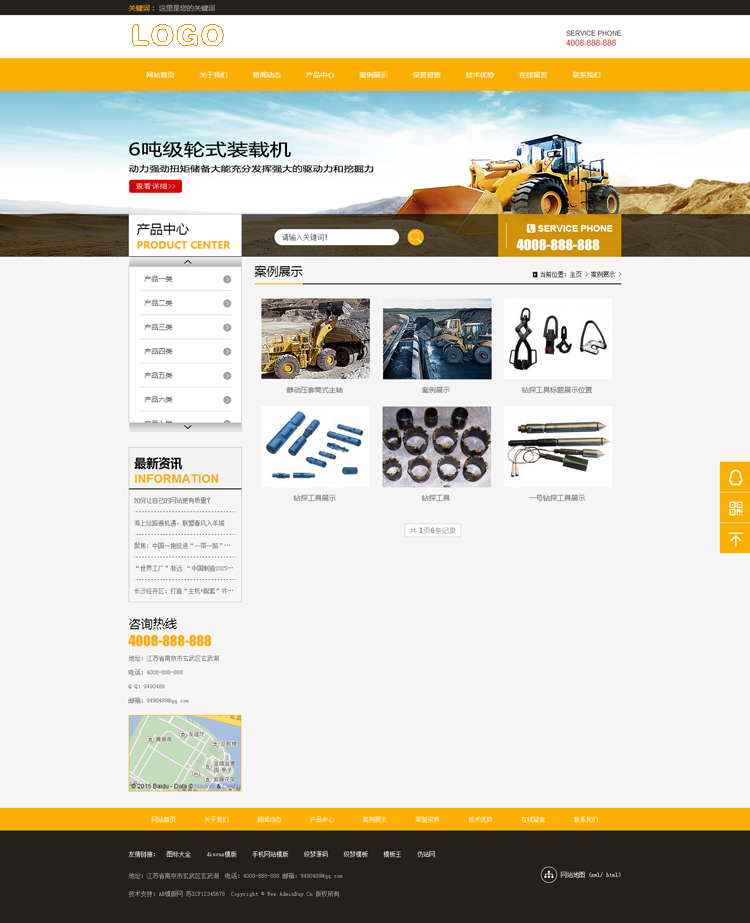Open friend link 手机网站模板
750x923 pixels.
(270, 854)
